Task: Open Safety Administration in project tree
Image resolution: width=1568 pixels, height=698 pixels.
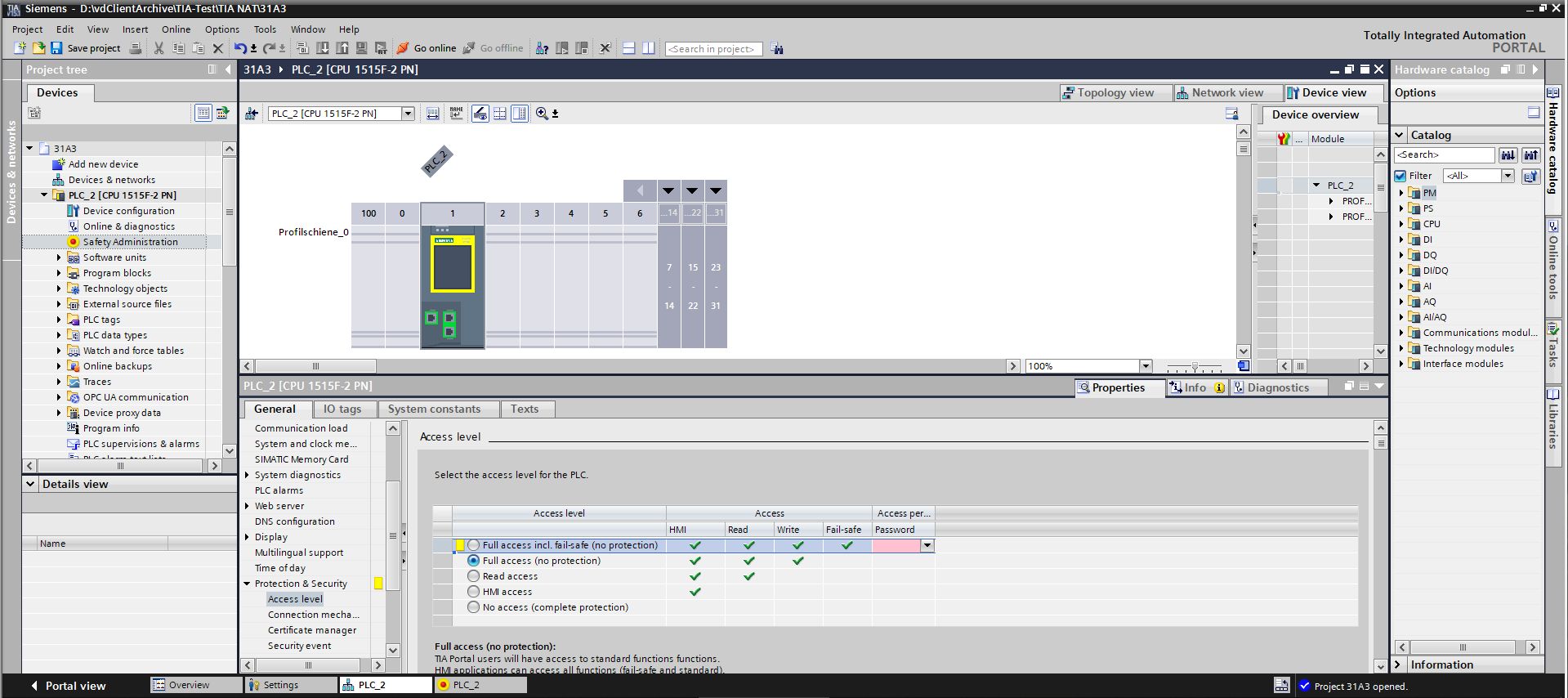Action: point(130,242)
